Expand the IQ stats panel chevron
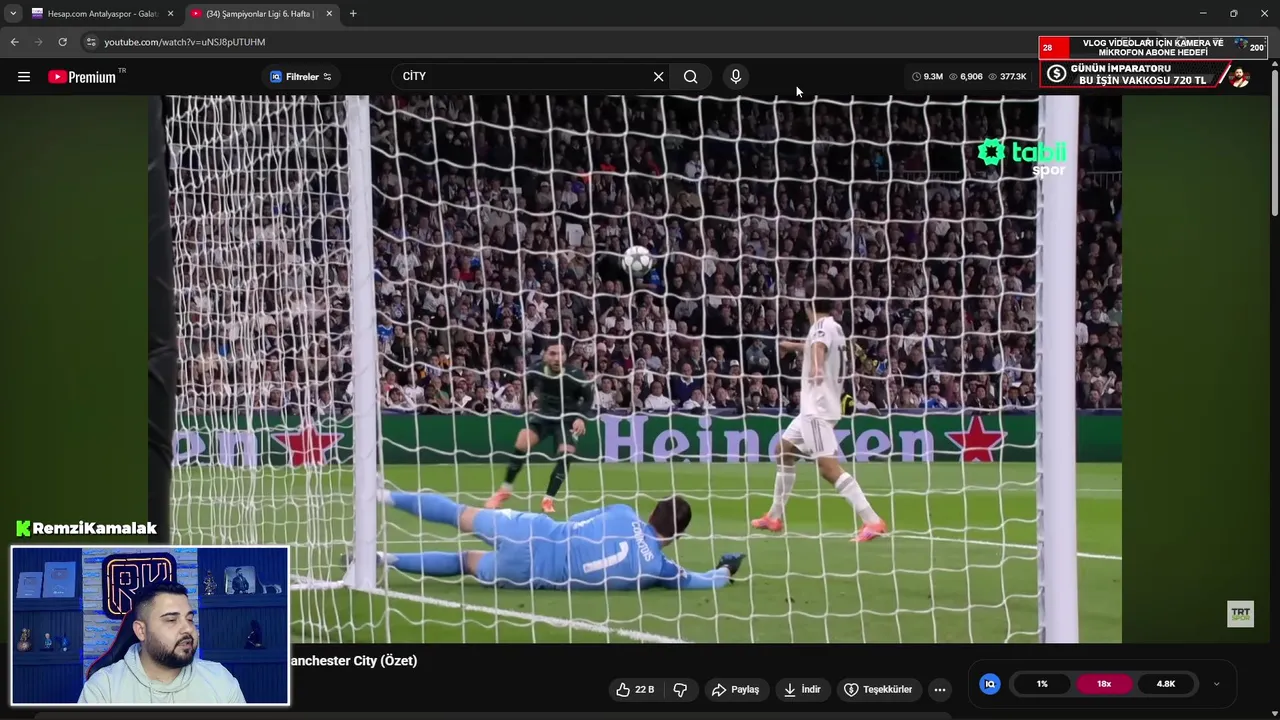This screenshot has width=1280, height=720. pyautogui.click(x=1216, y=684)
